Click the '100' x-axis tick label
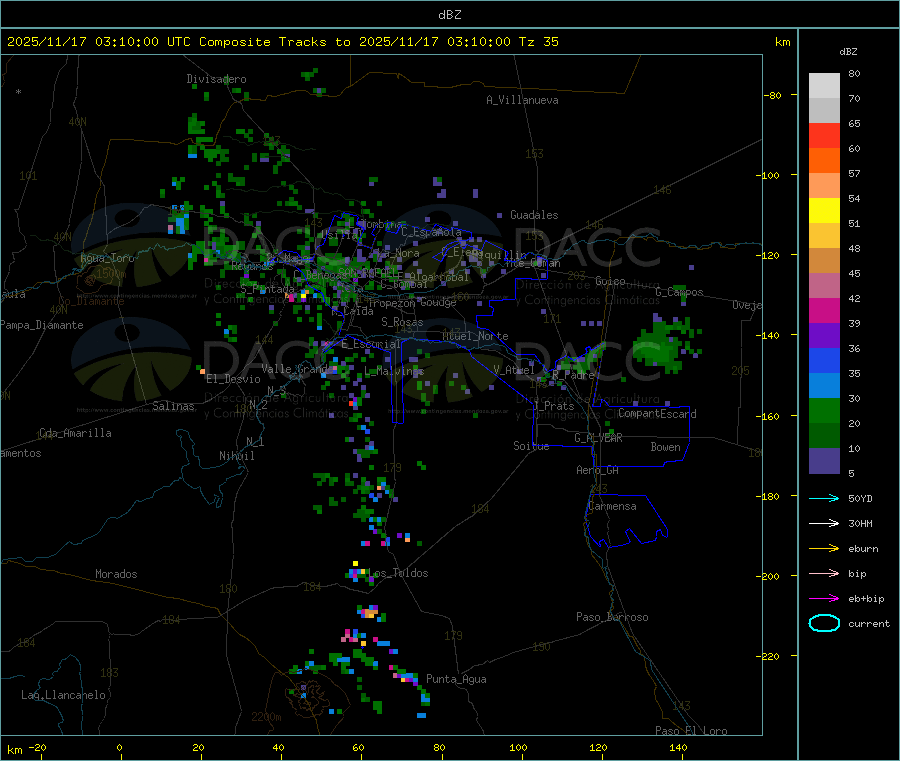 click(518, 747)
